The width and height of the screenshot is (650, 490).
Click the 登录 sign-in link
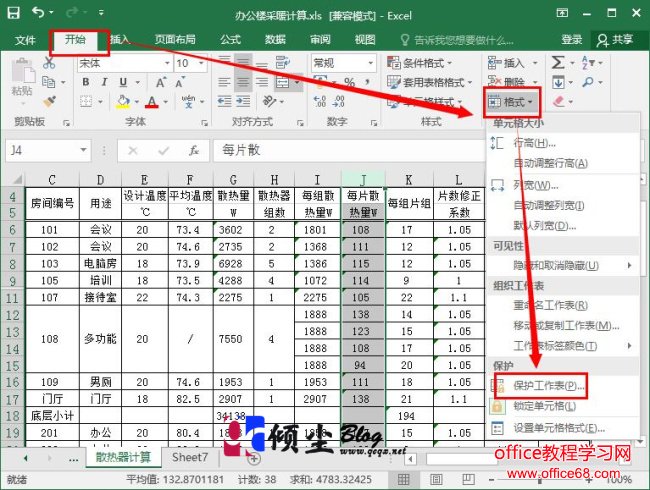(x=572, y=40)
